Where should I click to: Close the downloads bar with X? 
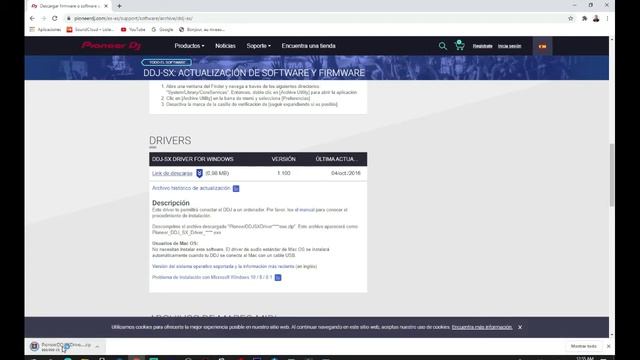coord(609,346)
